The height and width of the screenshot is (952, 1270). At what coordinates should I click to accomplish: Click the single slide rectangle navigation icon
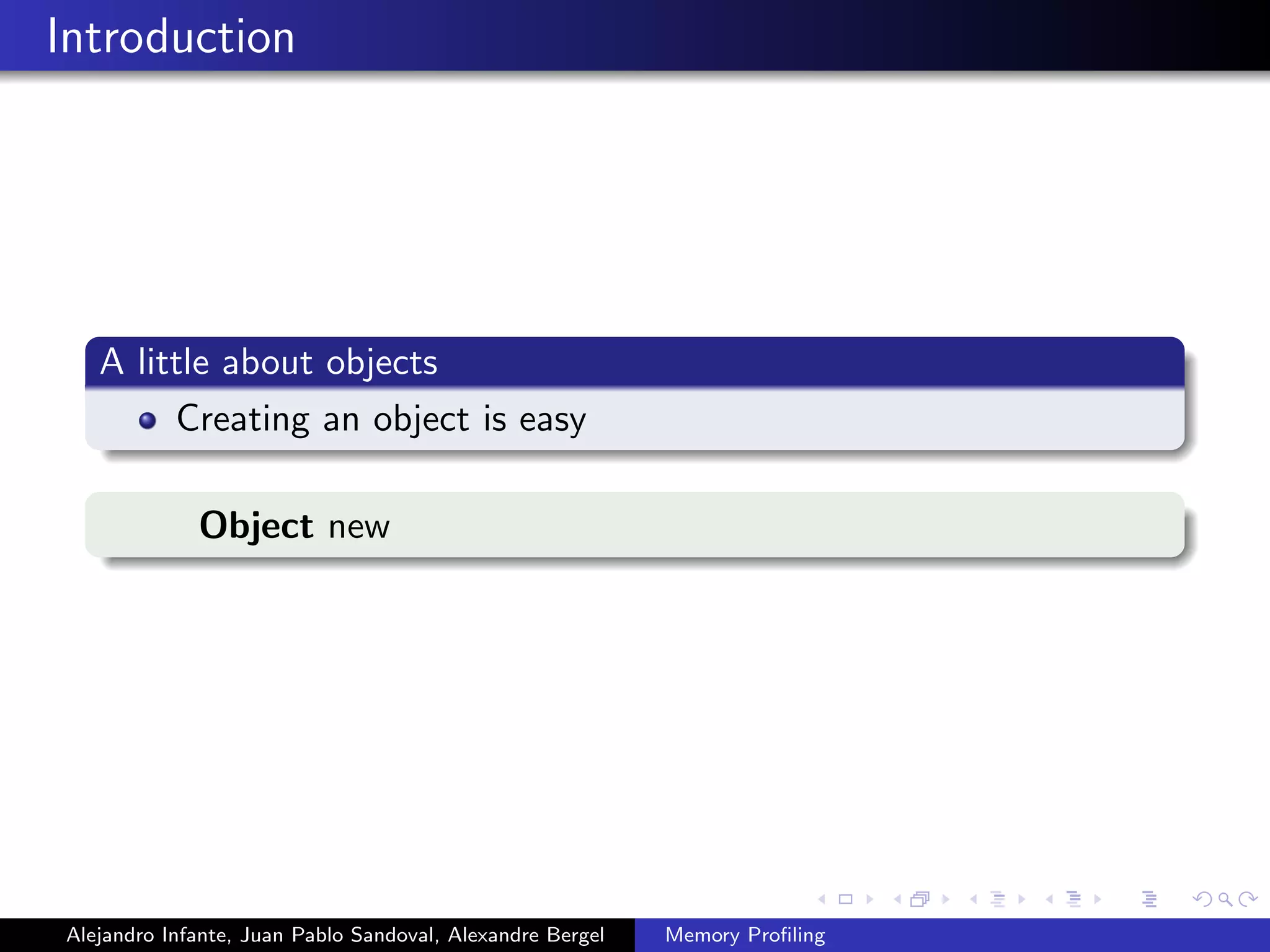845,899
